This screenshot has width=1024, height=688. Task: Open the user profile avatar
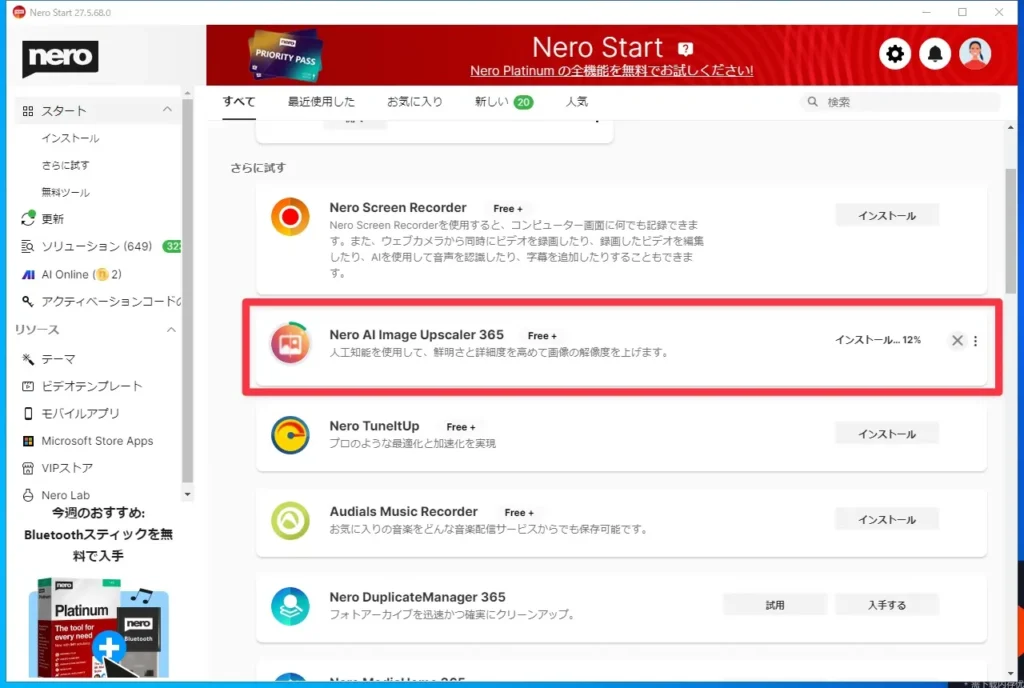point(975,54)
